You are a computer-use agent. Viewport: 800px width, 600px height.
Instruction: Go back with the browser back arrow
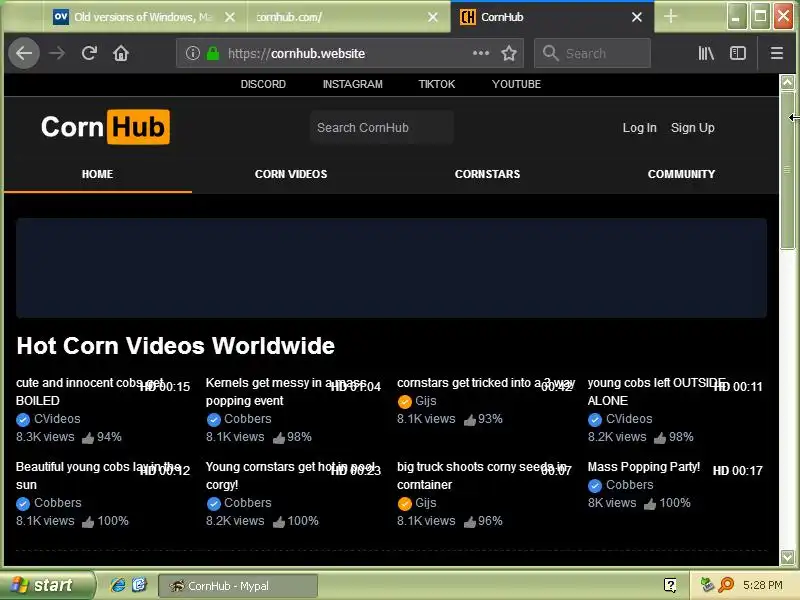(x=24, y=53)
